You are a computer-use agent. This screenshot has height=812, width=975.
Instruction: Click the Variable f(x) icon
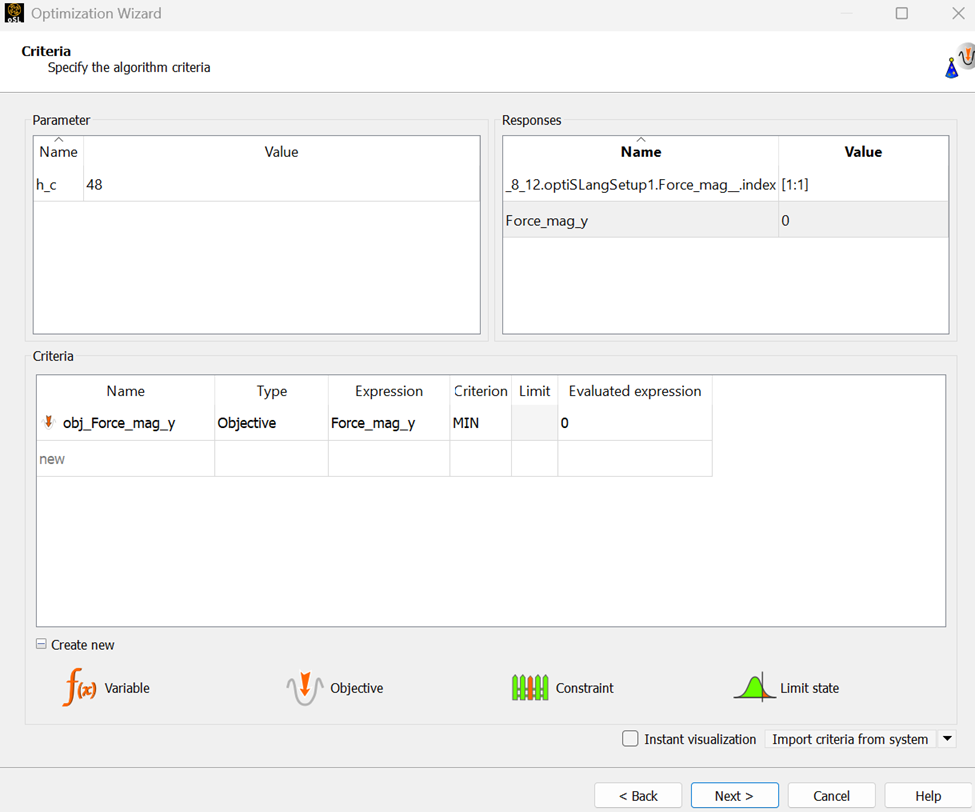coord(80,688)
